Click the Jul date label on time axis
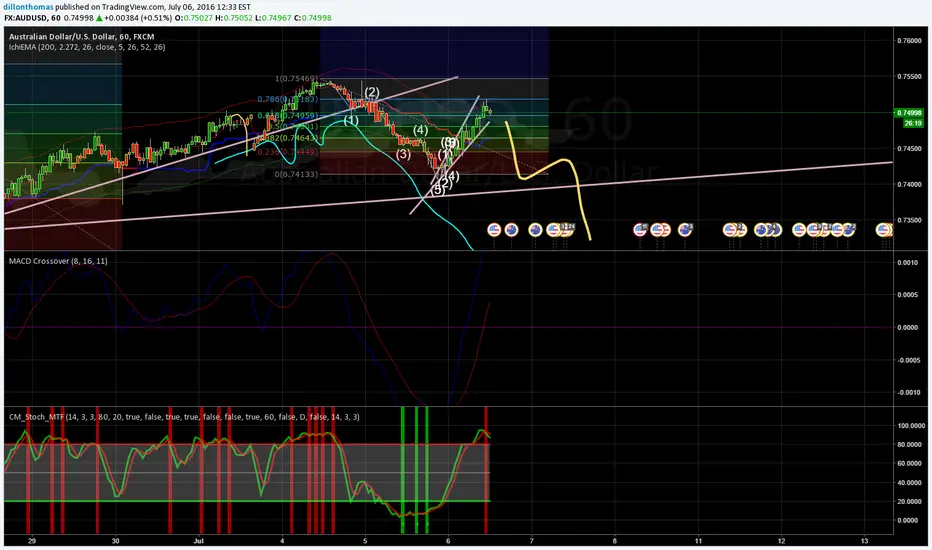932x550 pixels. coord(199,540)
